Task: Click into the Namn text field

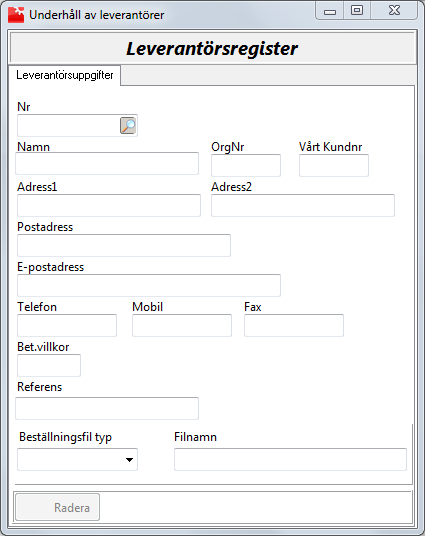Action: pos(107,164)
